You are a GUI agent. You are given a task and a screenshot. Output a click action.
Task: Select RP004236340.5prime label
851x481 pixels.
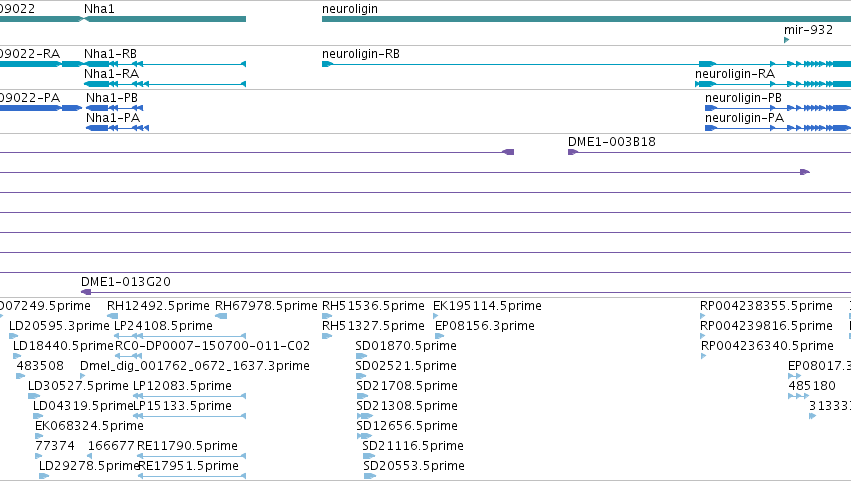767,346
